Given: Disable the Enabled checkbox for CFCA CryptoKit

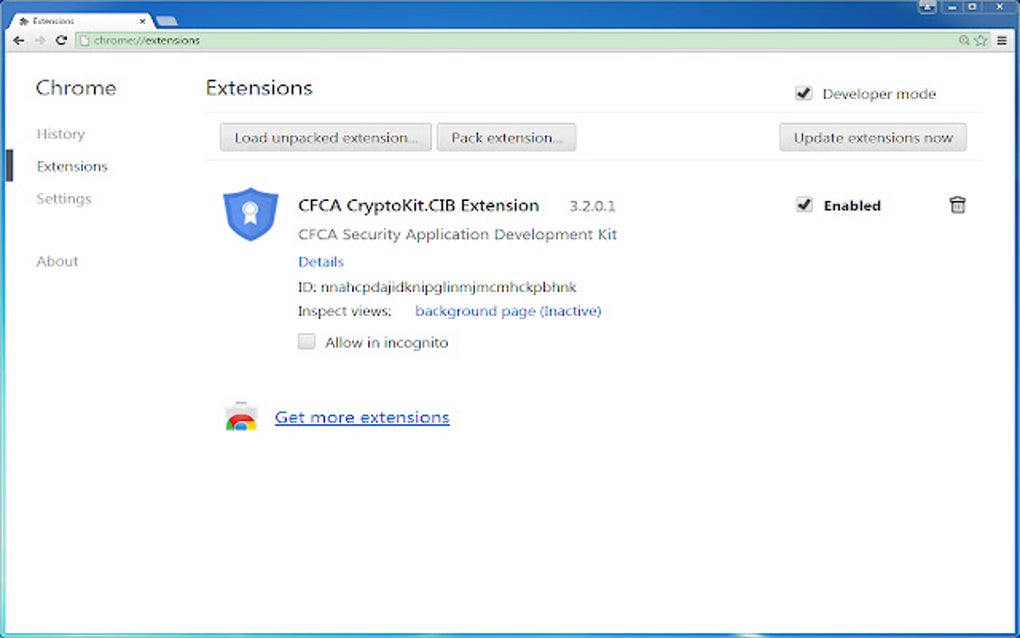Looking at the screenshot, I should click(x=805, y=204).
